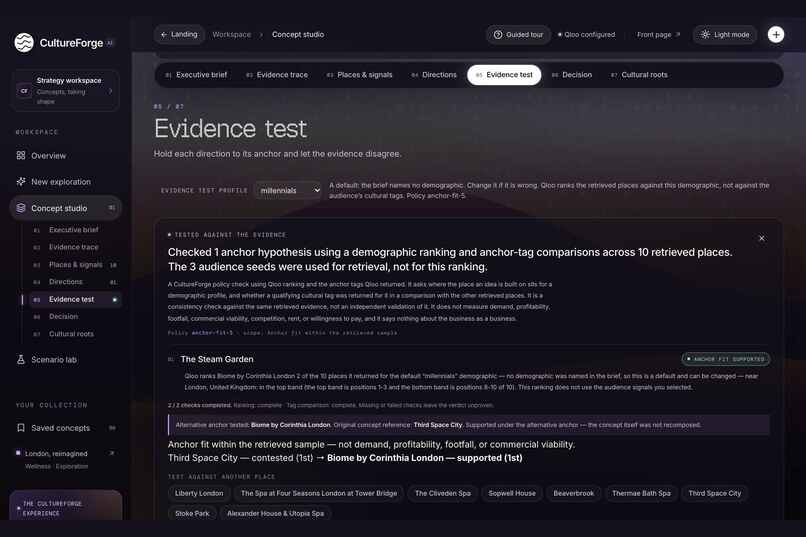Click Qloo configured status

click(587, 34)
